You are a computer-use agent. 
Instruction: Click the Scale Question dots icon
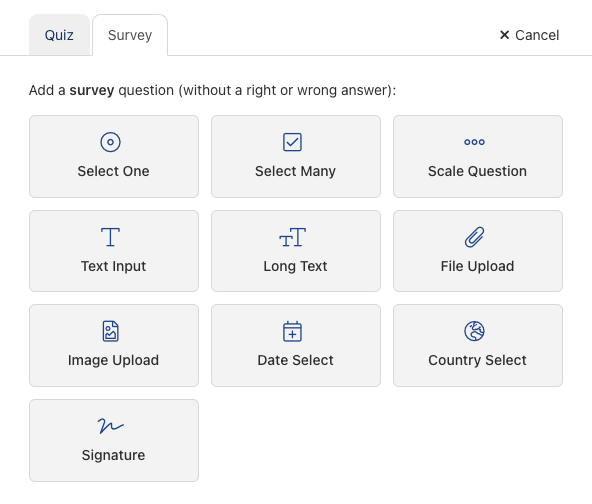click(x=474, y=142)
